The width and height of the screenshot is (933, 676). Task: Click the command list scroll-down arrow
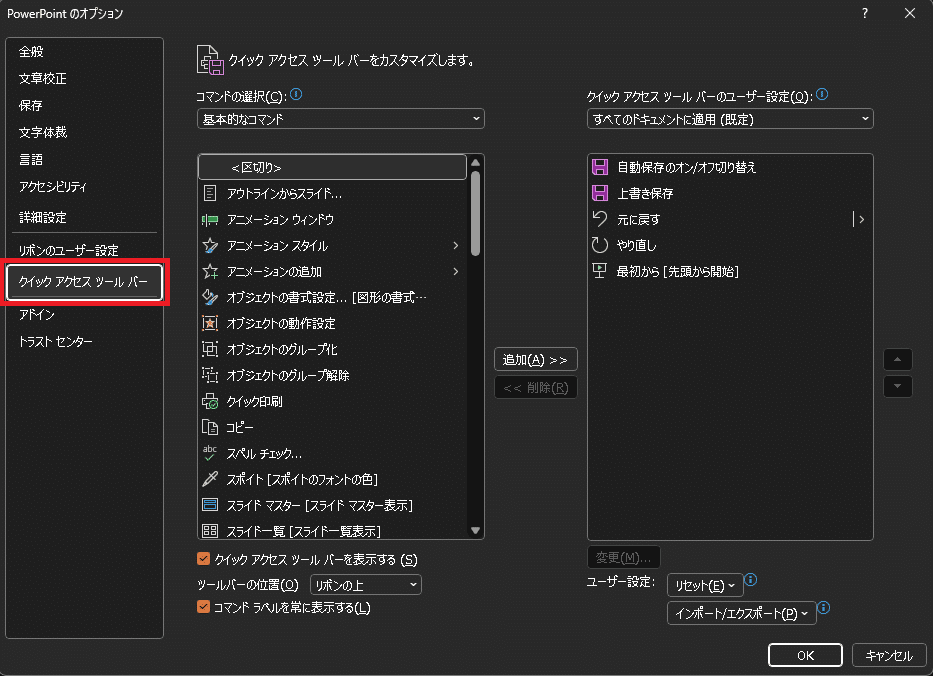(x=475, y=530)
